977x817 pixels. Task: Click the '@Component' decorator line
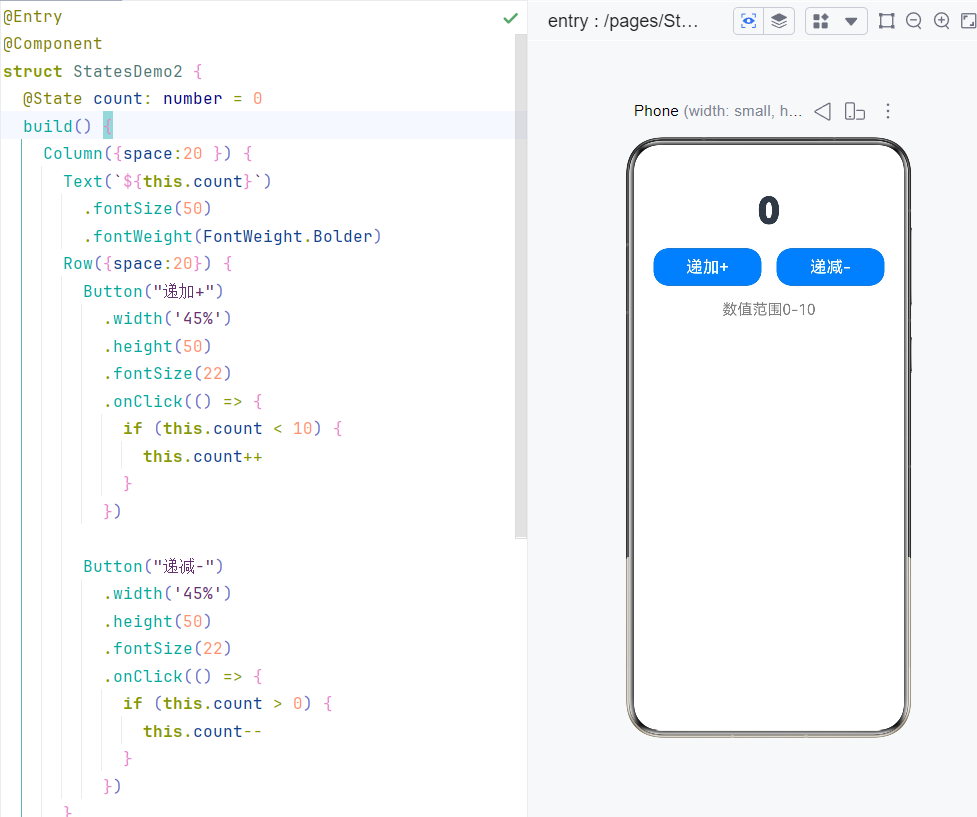(52, 44)
